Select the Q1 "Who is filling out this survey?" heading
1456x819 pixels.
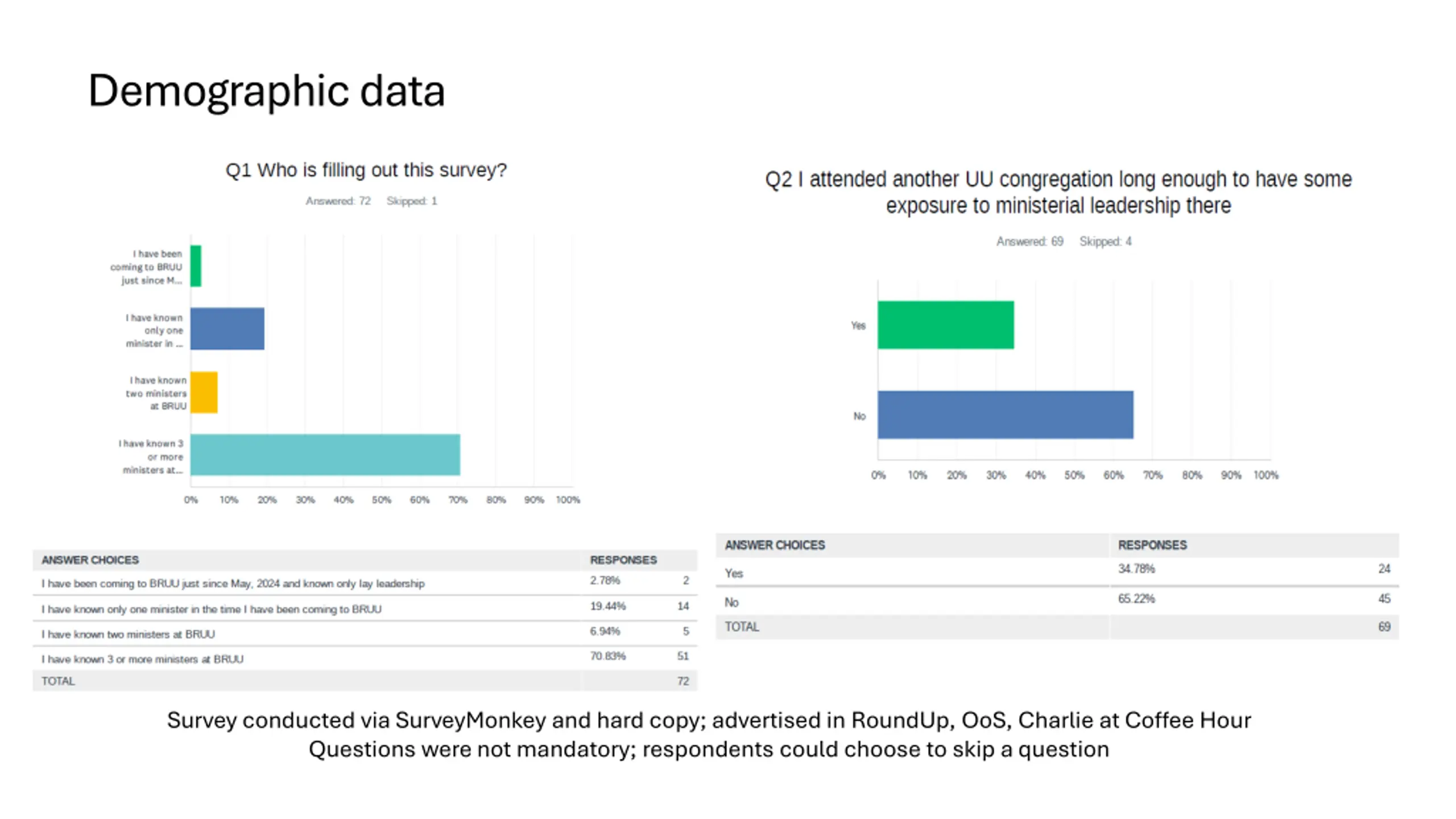tap(366, 170)
